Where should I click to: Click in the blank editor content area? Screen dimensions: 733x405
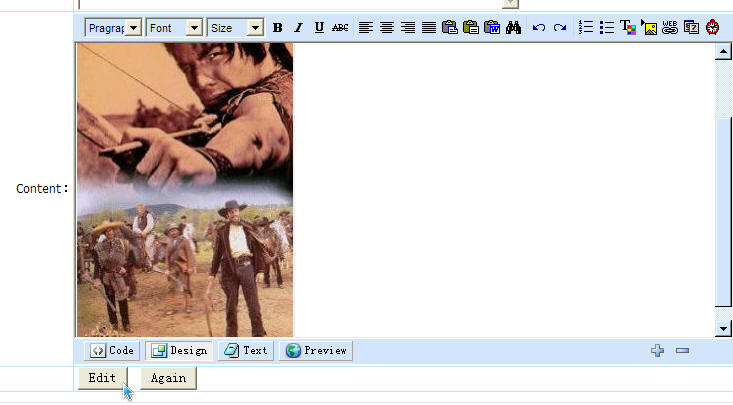pos(504,189)
